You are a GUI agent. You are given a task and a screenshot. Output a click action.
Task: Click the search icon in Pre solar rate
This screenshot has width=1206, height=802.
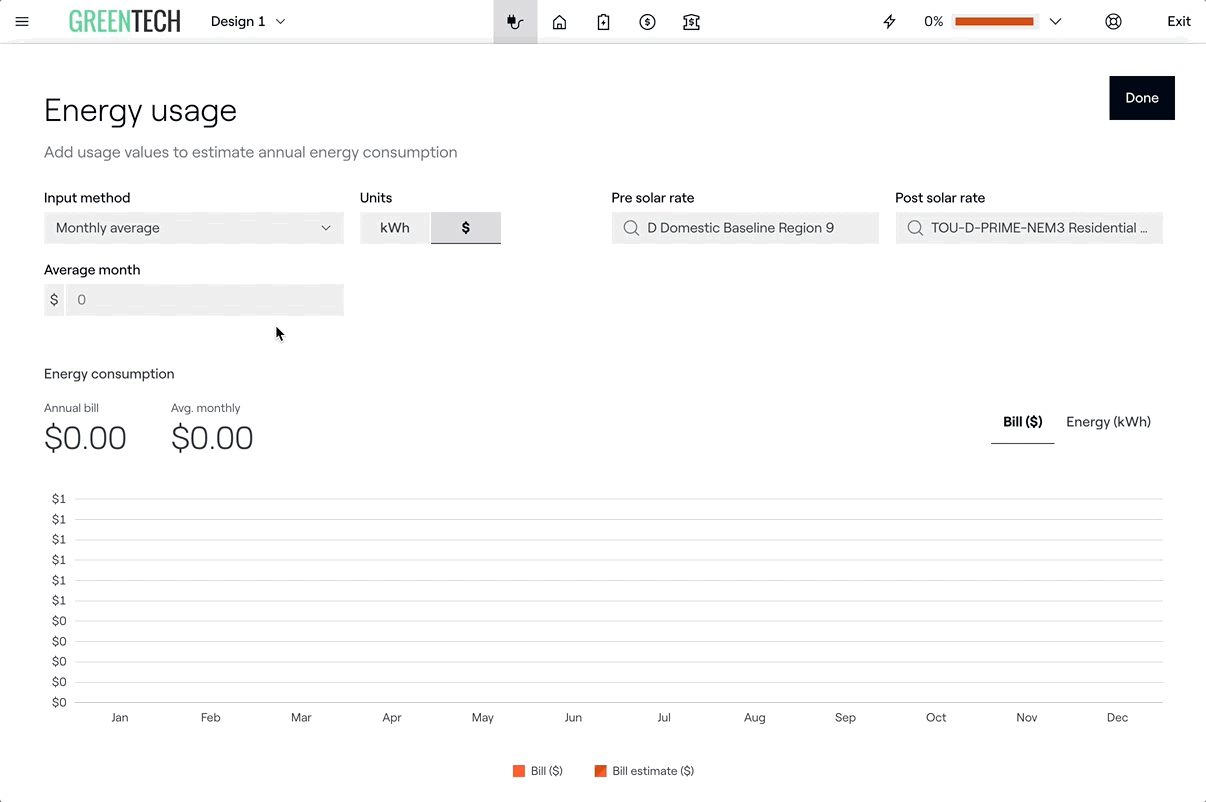631,228
